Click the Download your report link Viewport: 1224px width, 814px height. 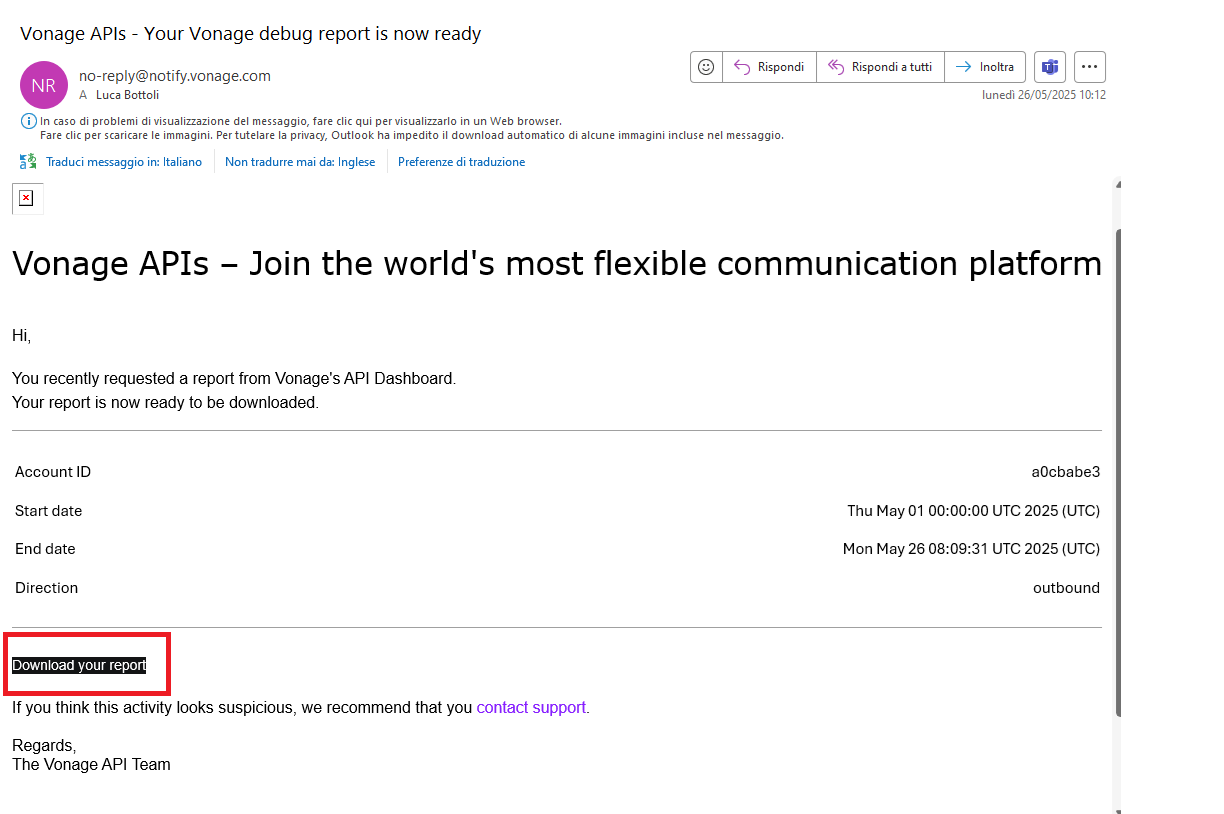tap(79, 665)
